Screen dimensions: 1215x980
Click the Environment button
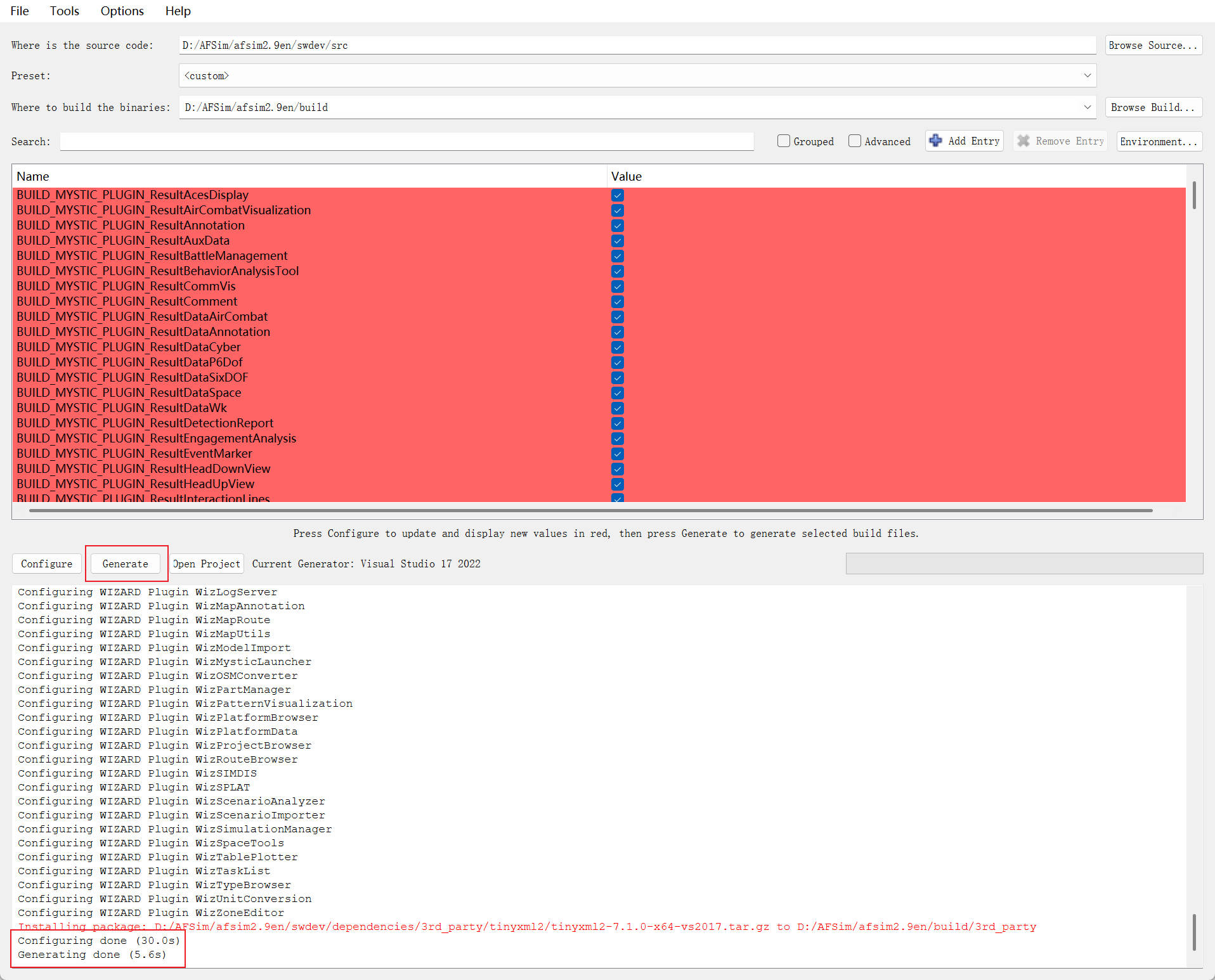coord(1158,141)
